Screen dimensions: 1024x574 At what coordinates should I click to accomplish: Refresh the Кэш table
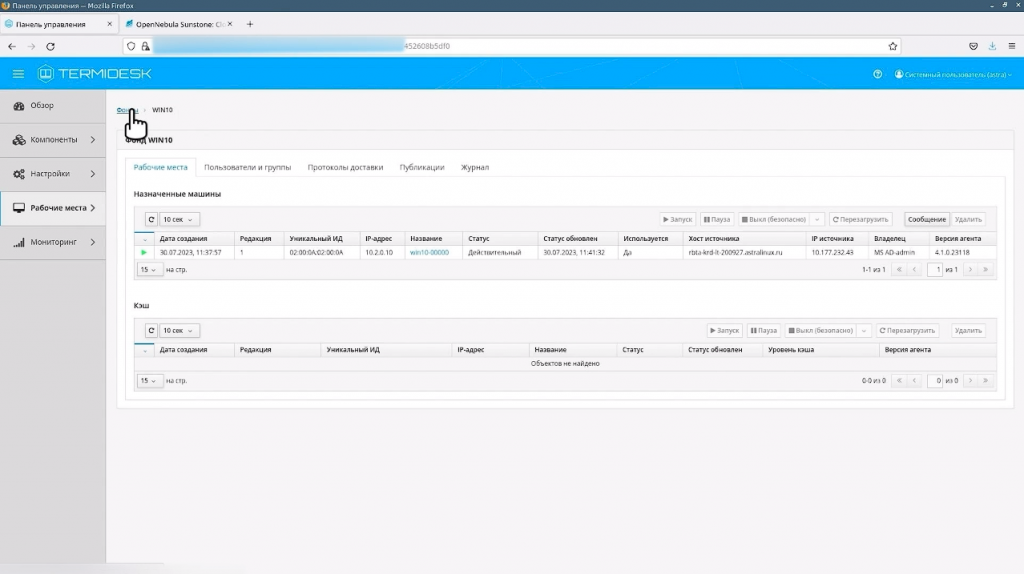[151, 330]
